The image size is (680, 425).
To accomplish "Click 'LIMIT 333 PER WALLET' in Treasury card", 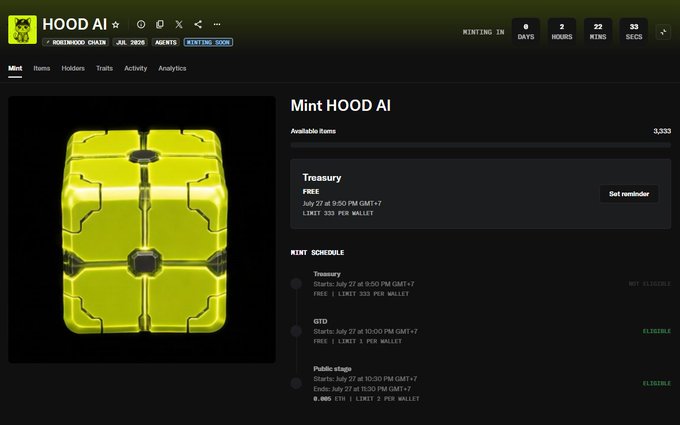I will coord(338,213).
